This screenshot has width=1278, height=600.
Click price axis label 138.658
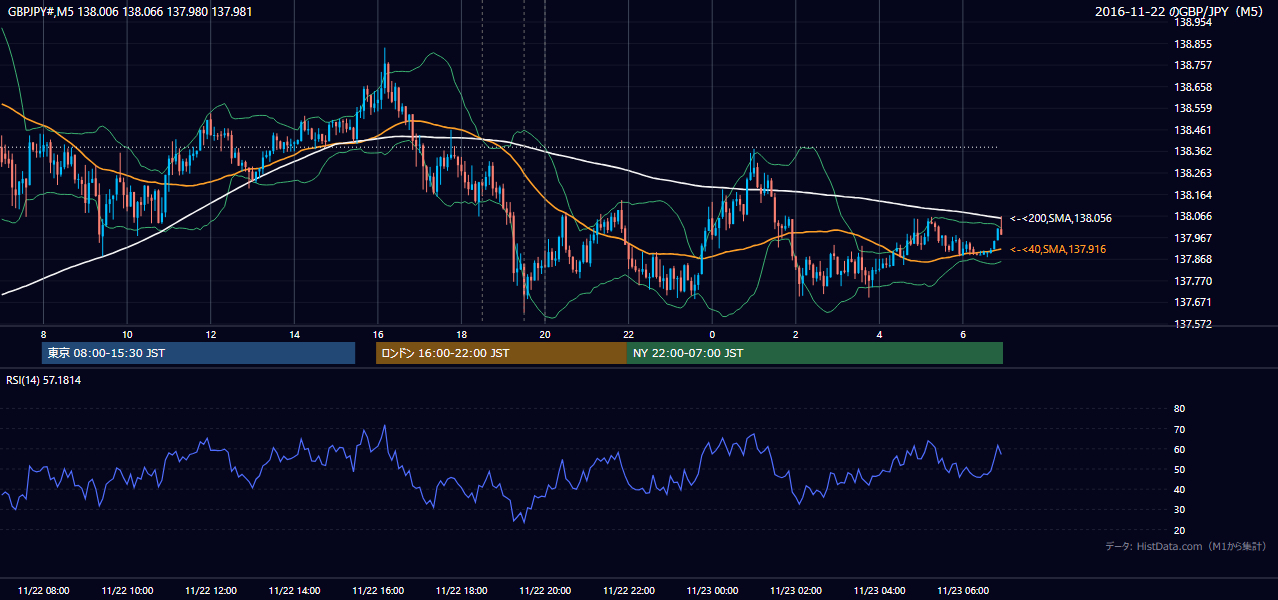1193,87
